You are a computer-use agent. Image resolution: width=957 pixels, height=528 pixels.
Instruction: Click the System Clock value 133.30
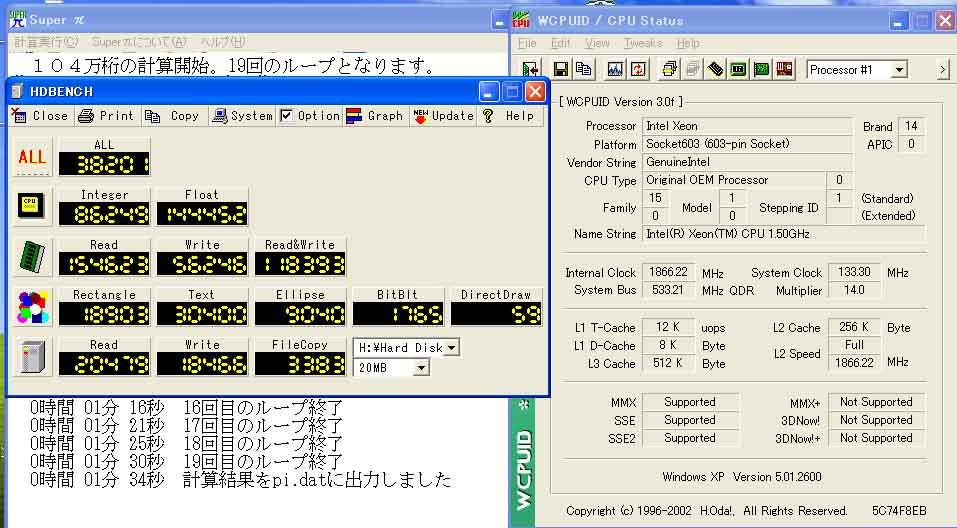[854, 272]
